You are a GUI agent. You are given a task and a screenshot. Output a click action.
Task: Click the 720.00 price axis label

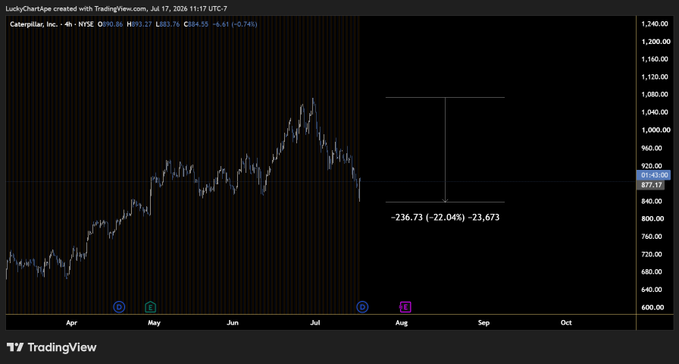pos(652,254)
